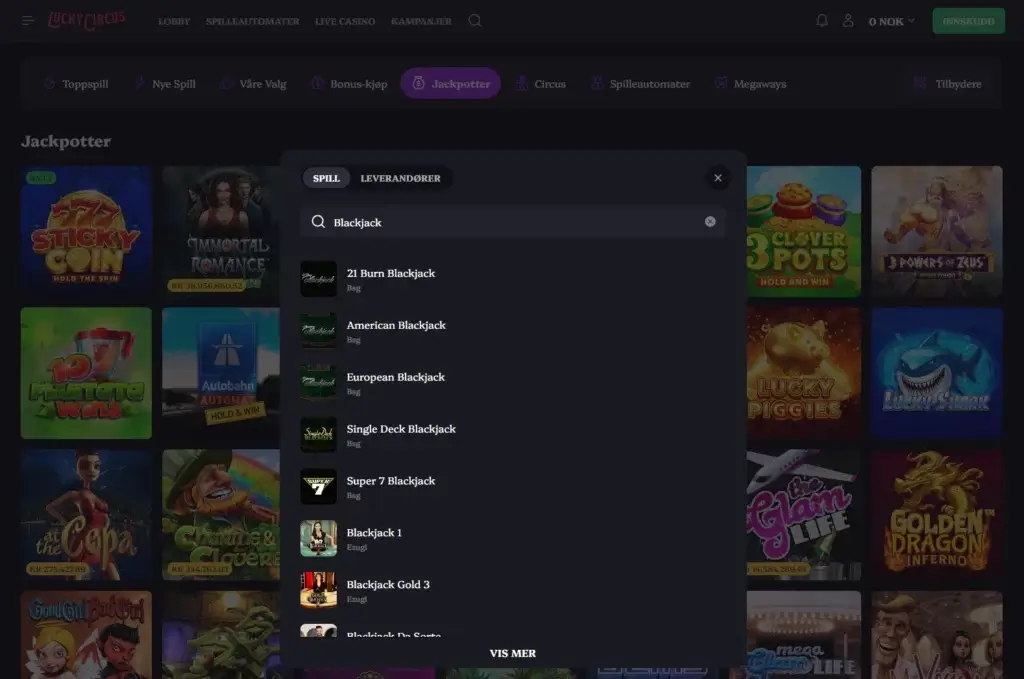The height and width of the screenshot is (679, 1024).
Task: Open the user account icon
Action: [x=848, y=21]
